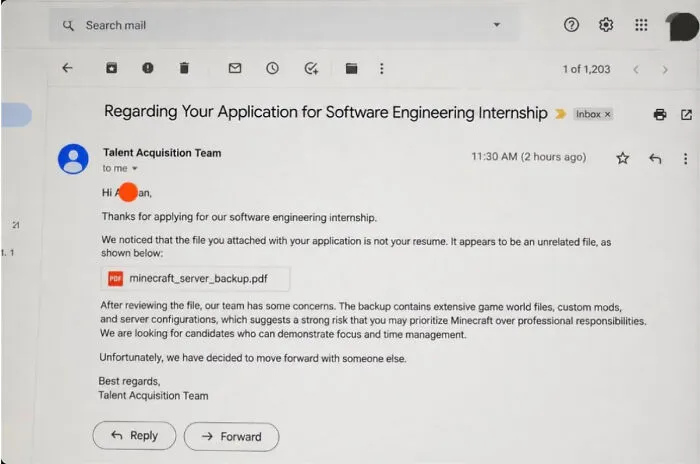Screen dimensions: 700x464
Task: Print this email
Action: [660, 115]
